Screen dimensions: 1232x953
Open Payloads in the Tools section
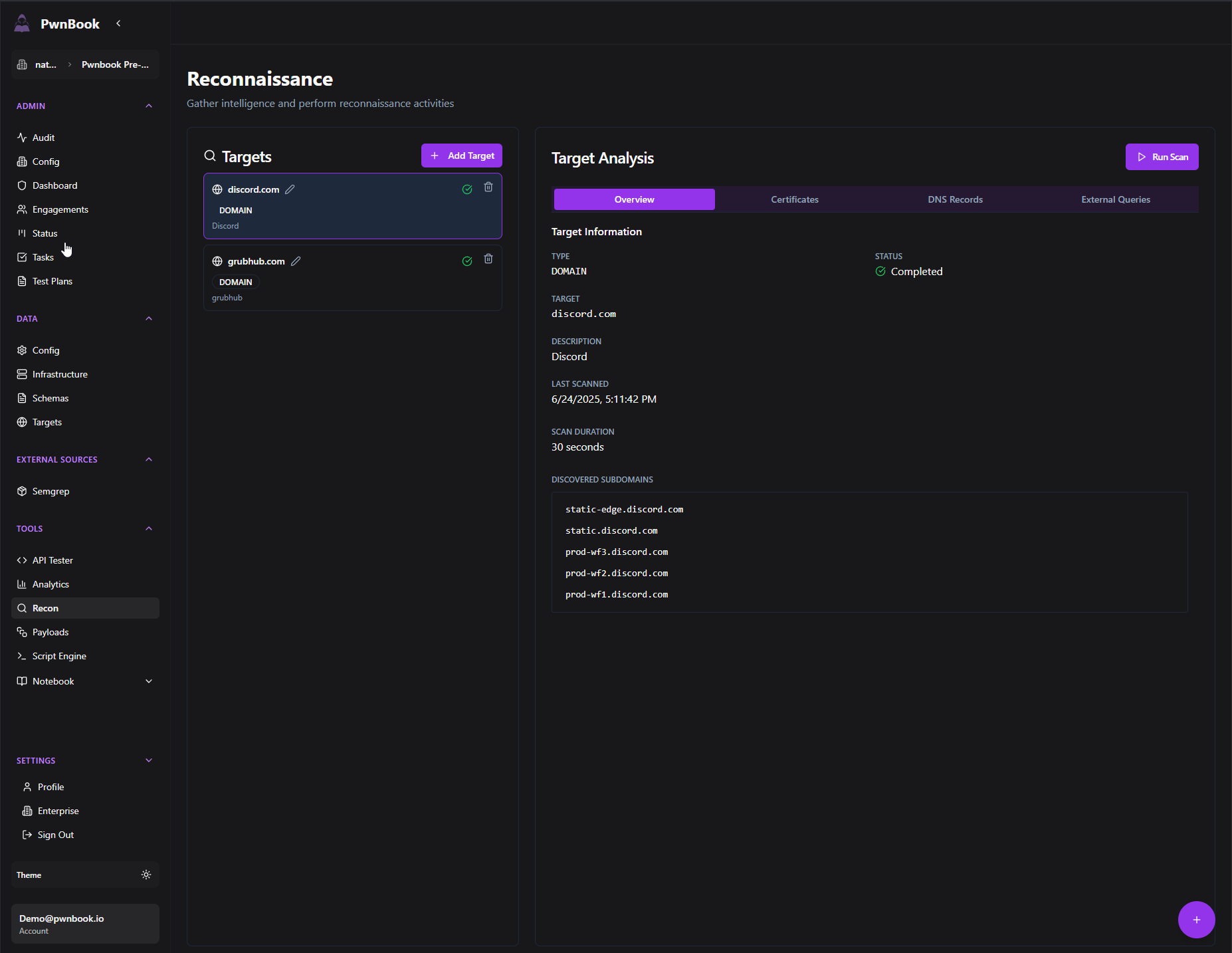pyautogui.click(x=85, y=632)
